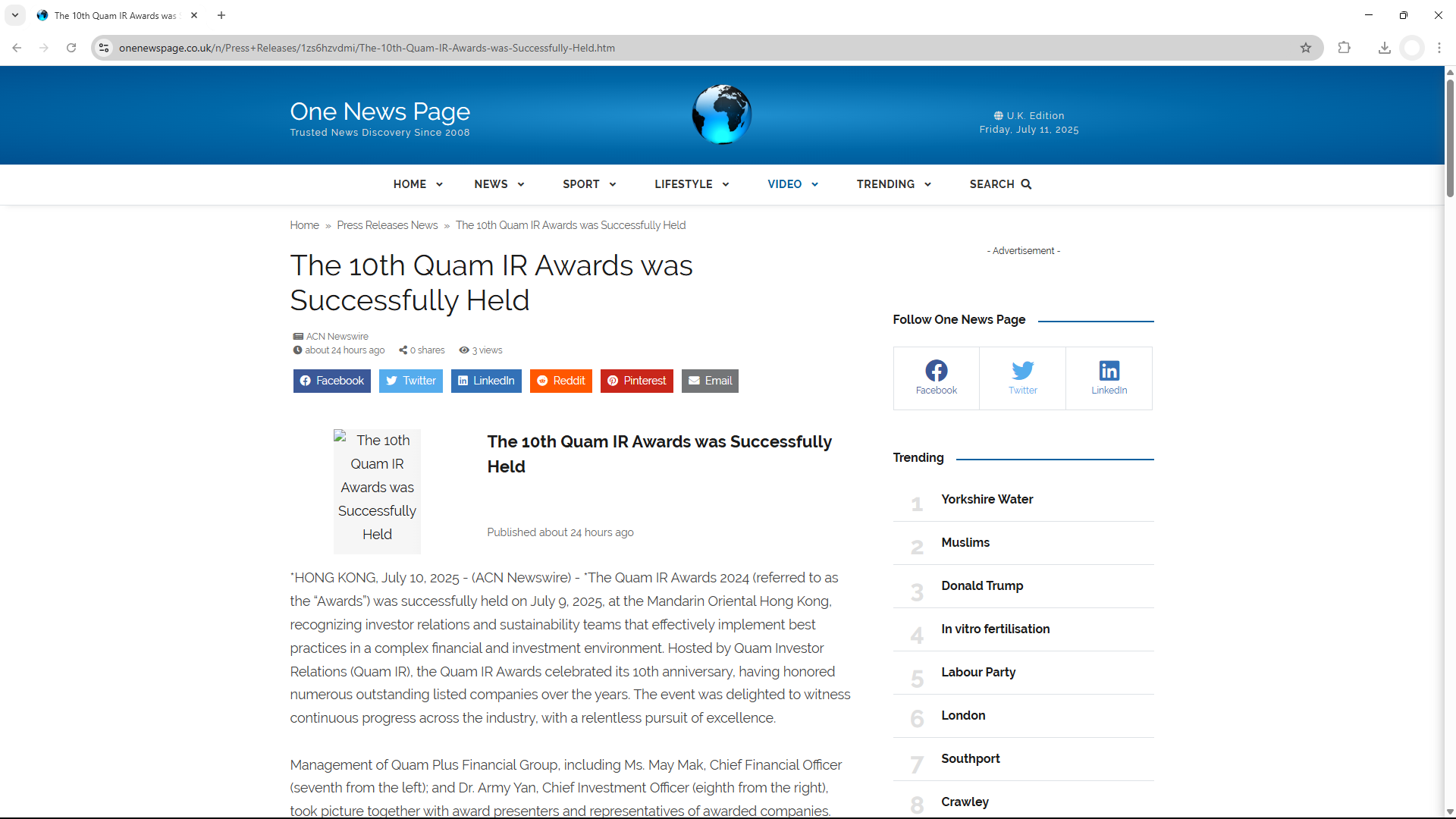Share article via Twitter button
The image size is (1456, 819).
(x=411, y=381)
